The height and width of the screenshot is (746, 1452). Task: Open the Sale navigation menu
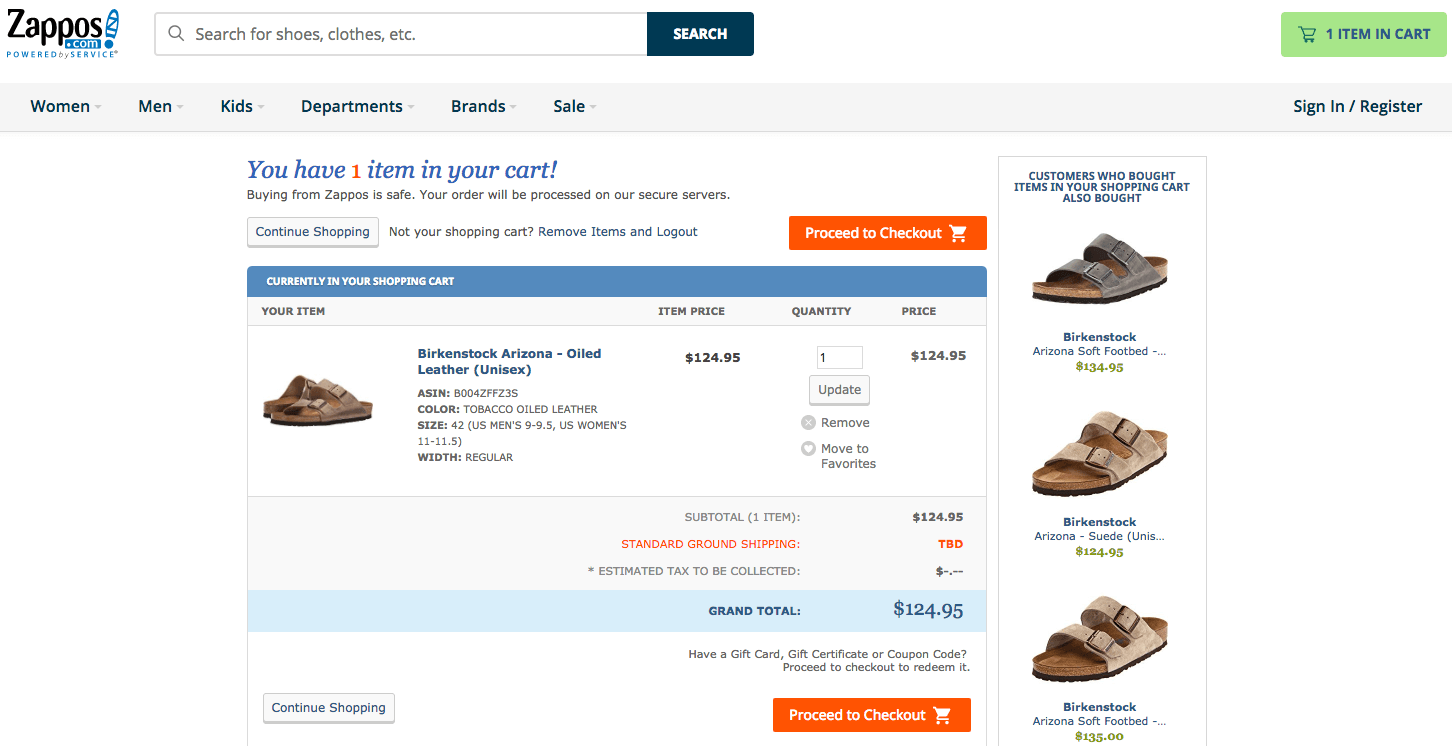pos(574,107)
